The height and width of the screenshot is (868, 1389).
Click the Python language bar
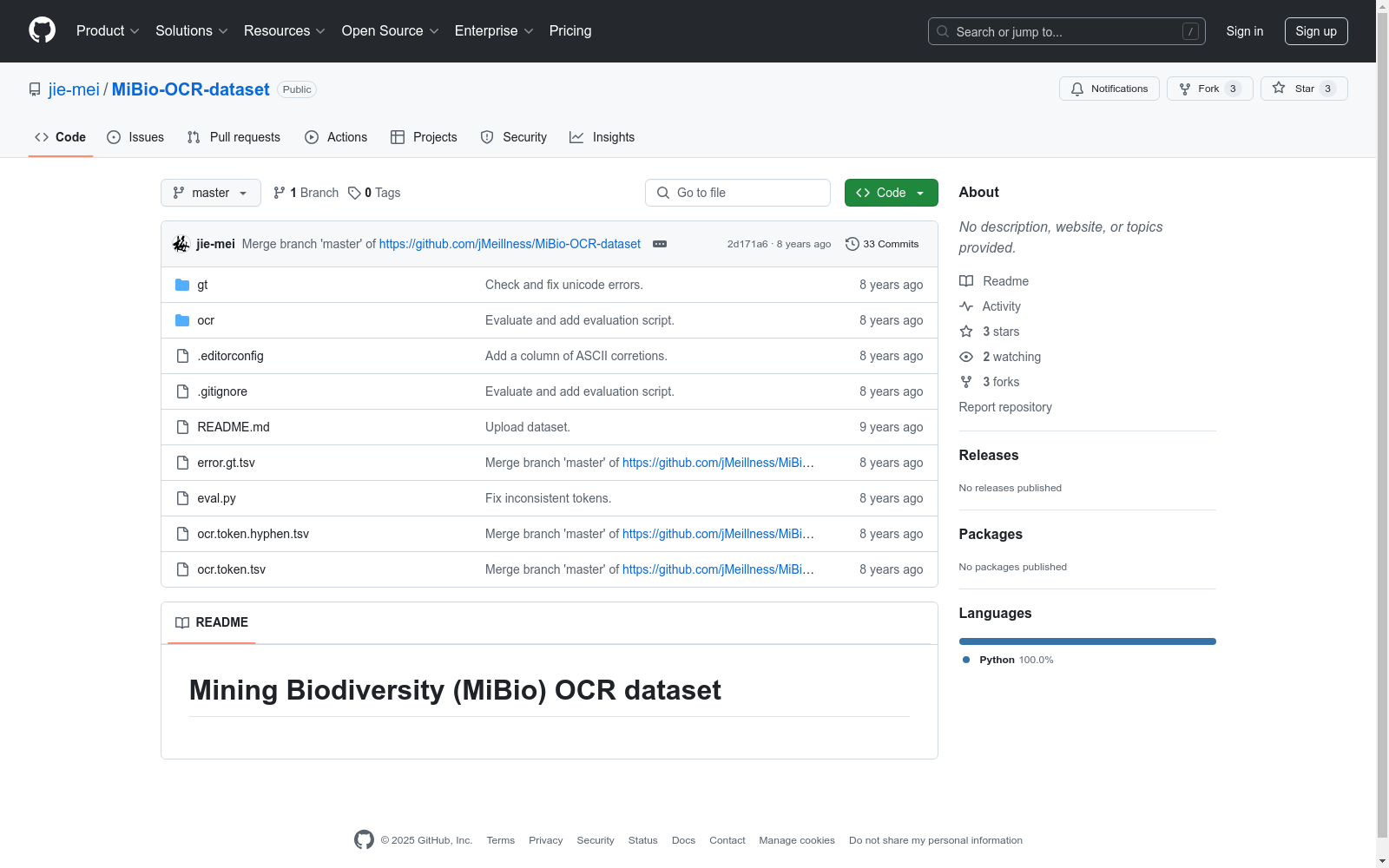(1088, 641)
